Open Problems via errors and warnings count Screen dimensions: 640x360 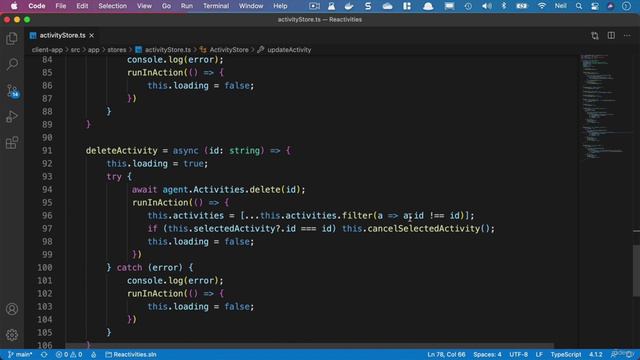click(x=69, y=354)
